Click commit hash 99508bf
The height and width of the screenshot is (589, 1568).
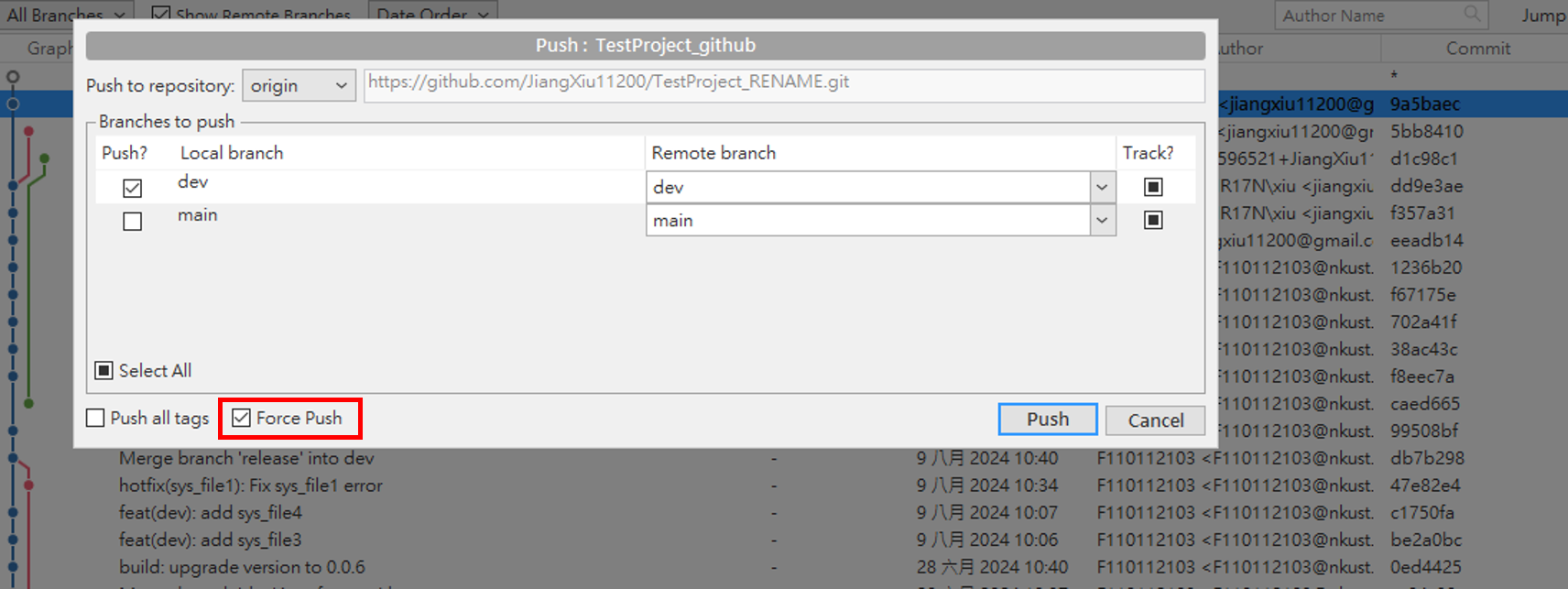click(x=1423, y=431)
